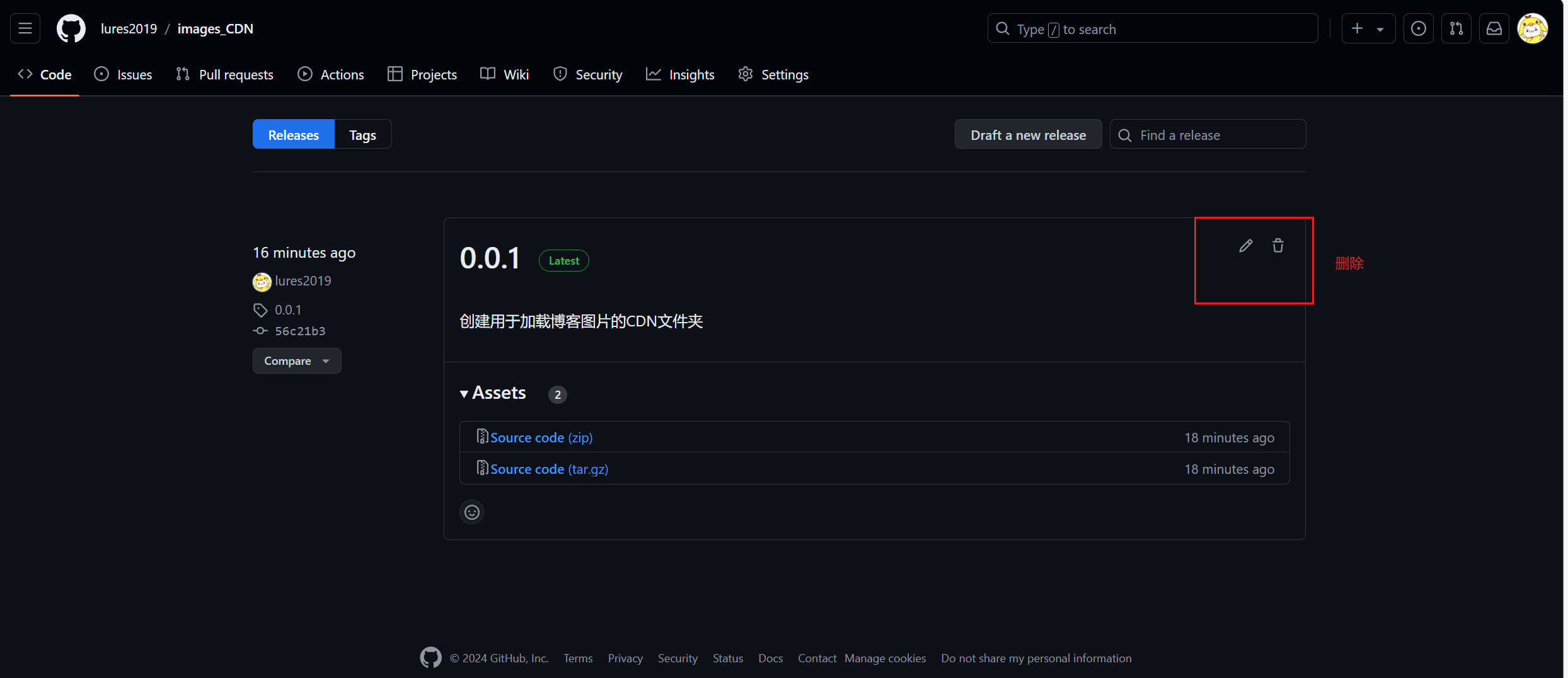Click the commit icon beside 56c21b3
The image size is (1568, 678).
point(260,331)
